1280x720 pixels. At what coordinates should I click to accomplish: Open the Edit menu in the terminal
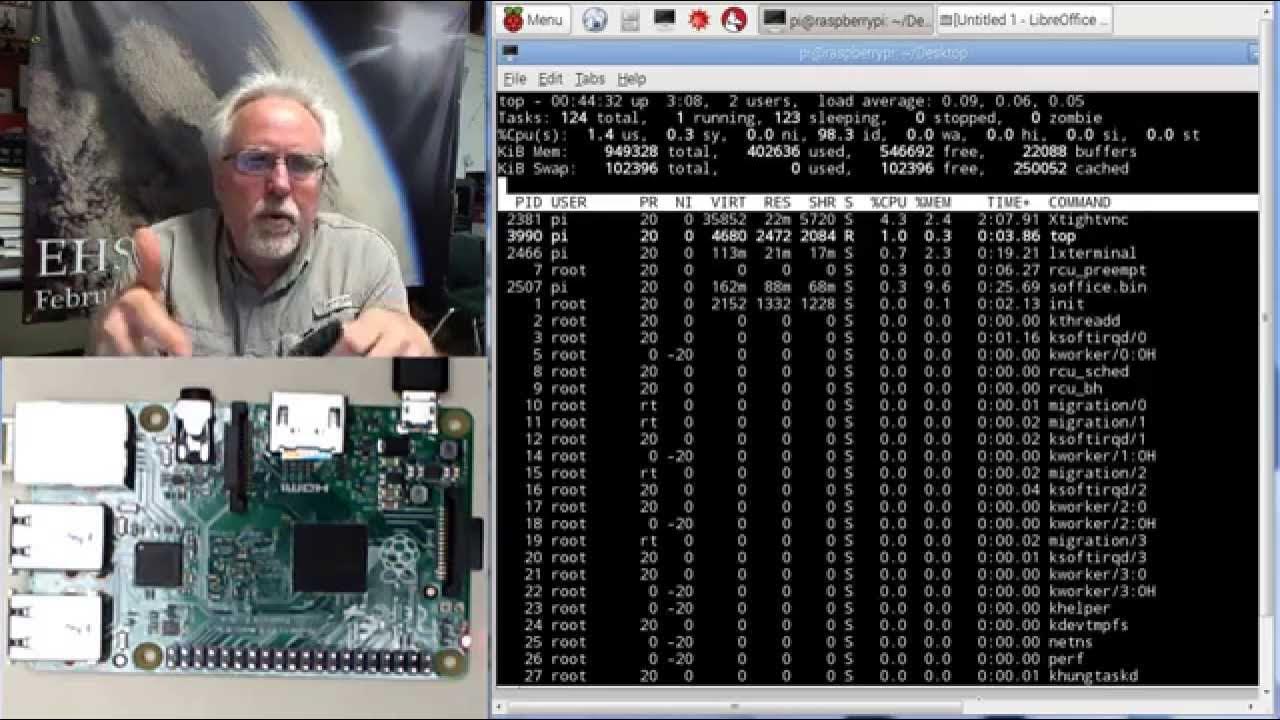point(550,79)
